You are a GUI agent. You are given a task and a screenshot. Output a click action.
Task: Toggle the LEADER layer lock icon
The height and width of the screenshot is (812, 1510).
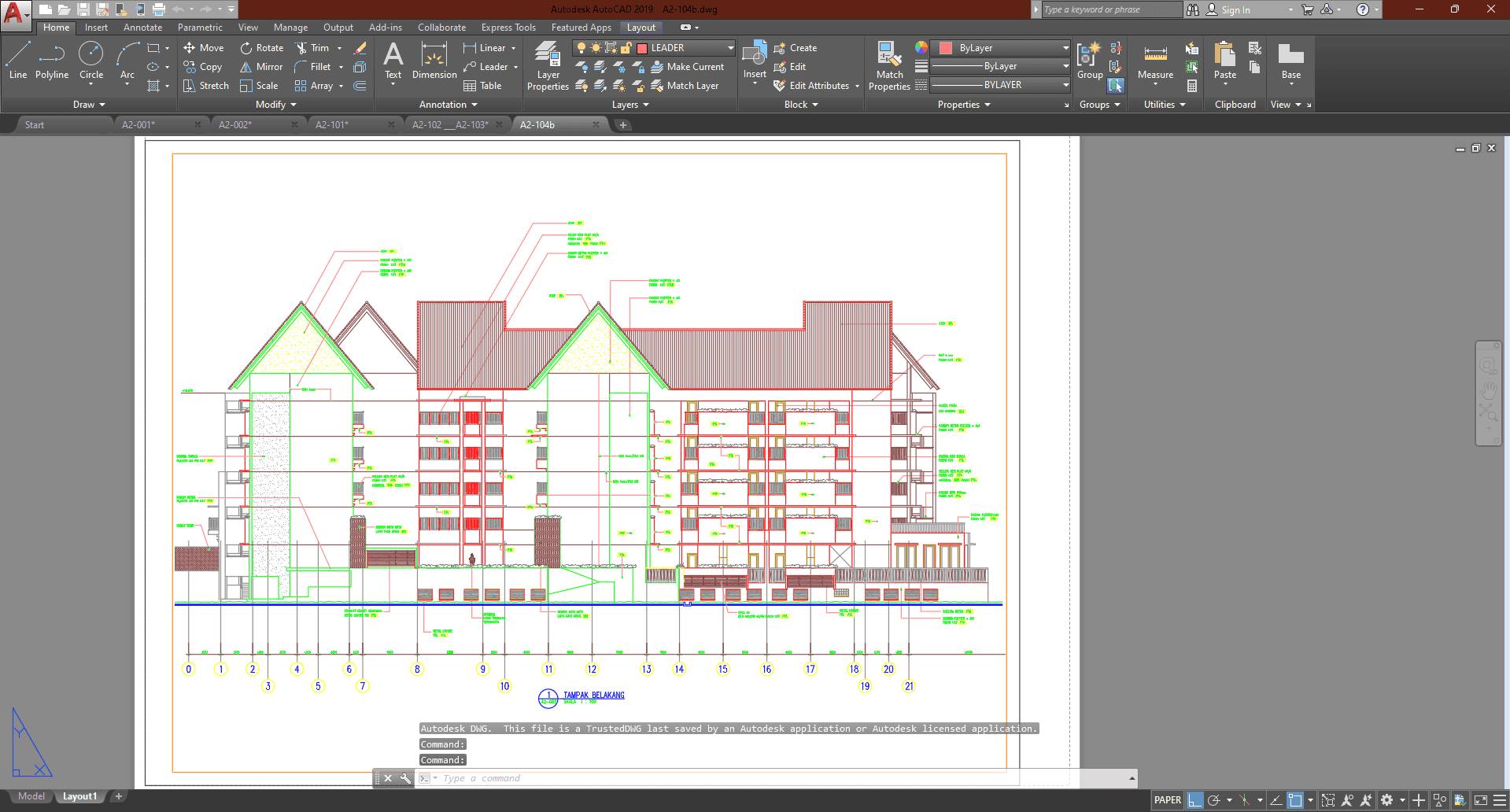(x=626, y=48)
